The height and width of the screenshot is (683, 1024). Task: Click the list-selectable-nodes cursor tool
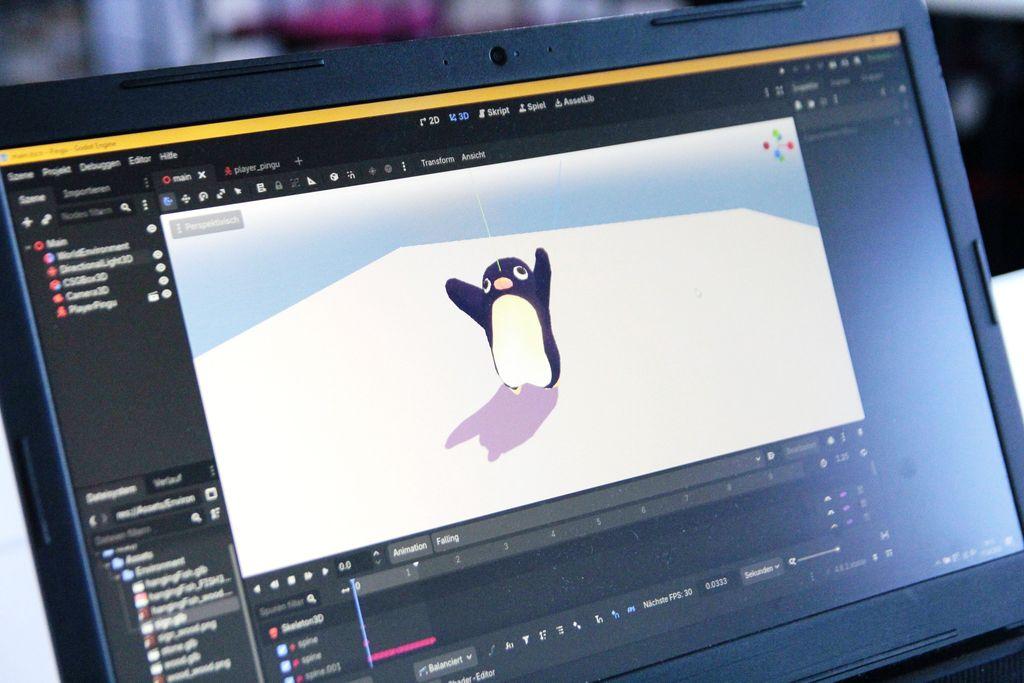[x=238, y=191]
